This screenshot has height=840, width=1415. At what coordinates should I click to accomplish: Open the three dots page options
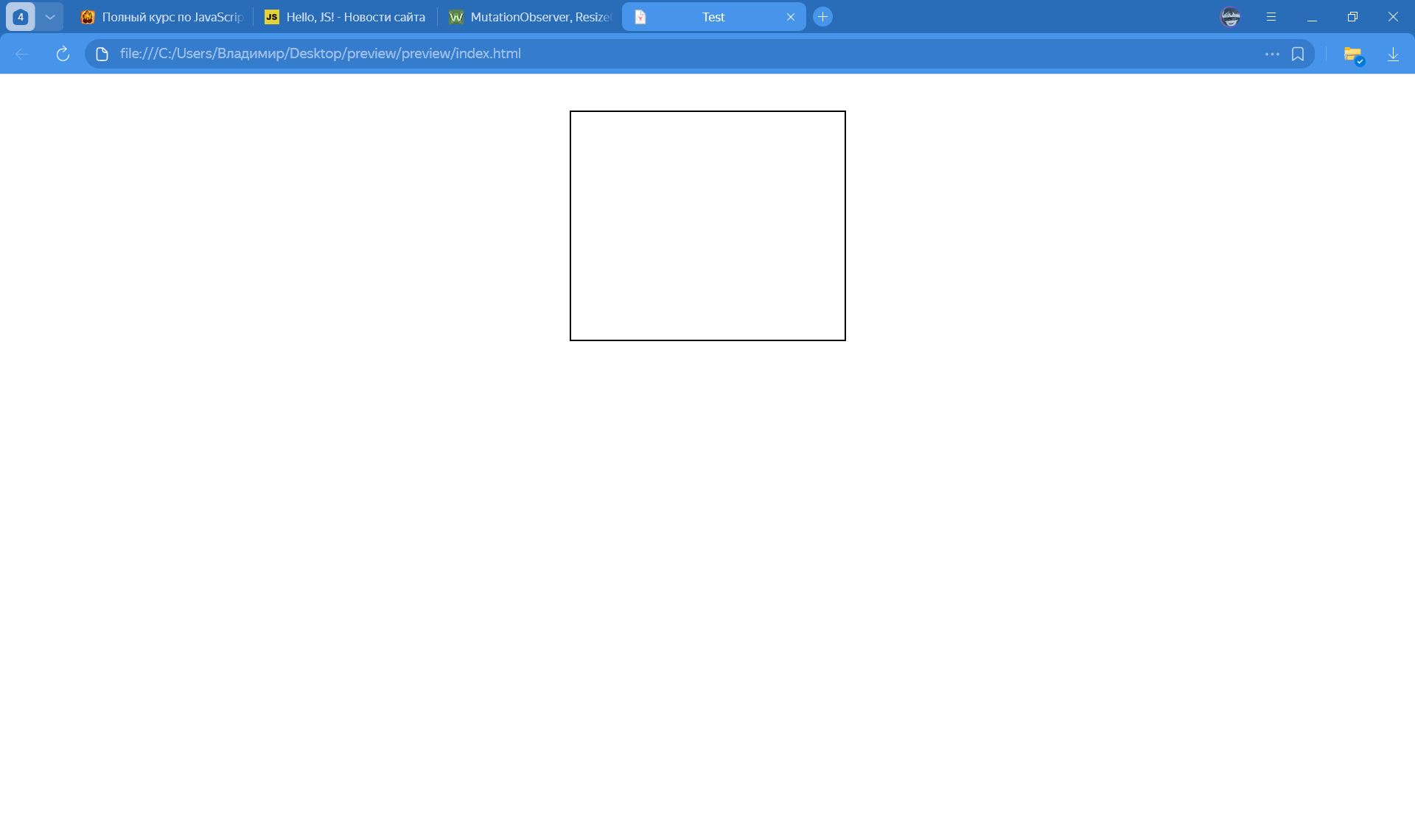pyautogui.click(x=1271, y=54)
